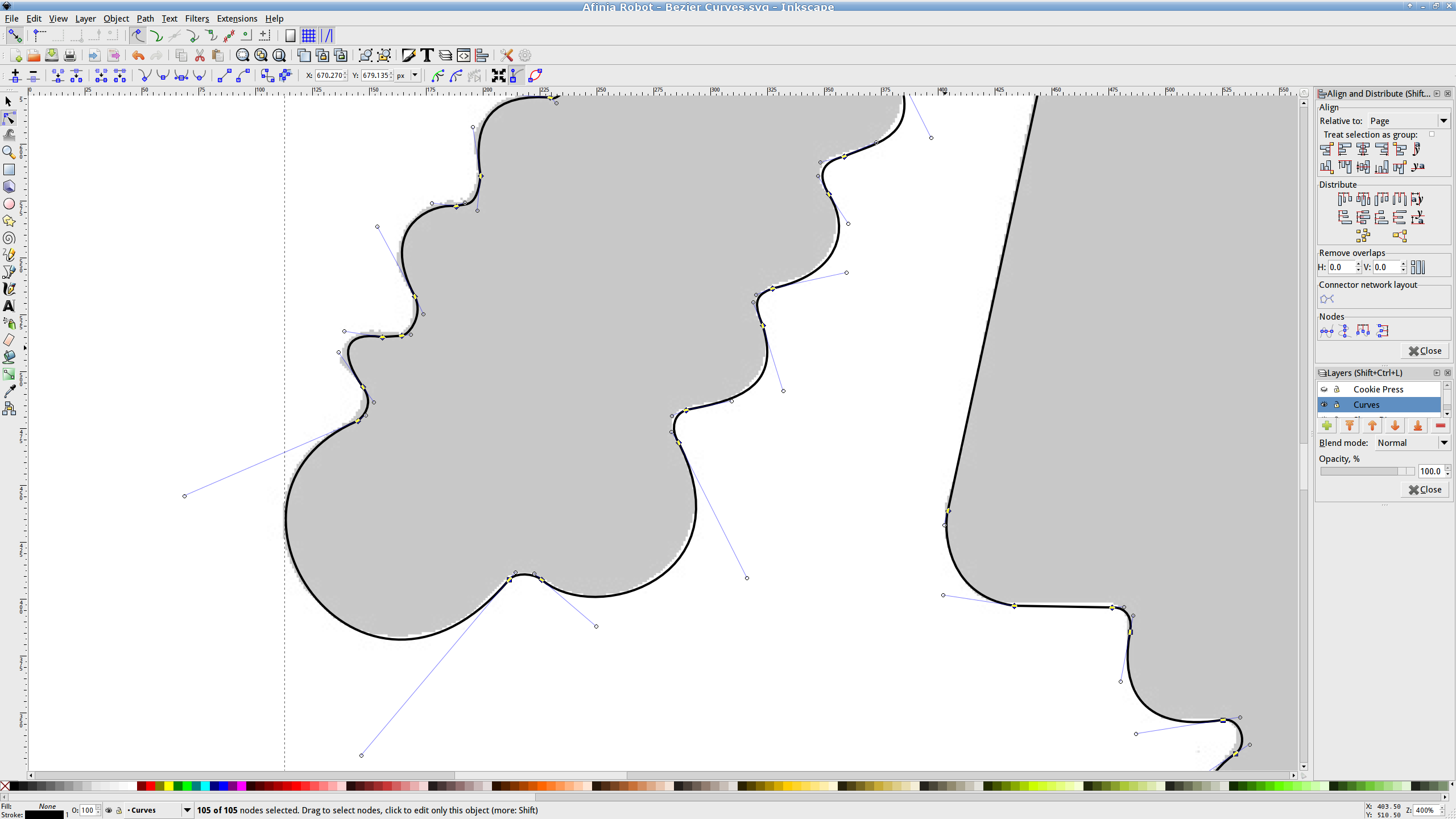Toggle lock of Cookie Press layer
The height and width of the screenshot is (819, 1456).
coord(1337,390)
